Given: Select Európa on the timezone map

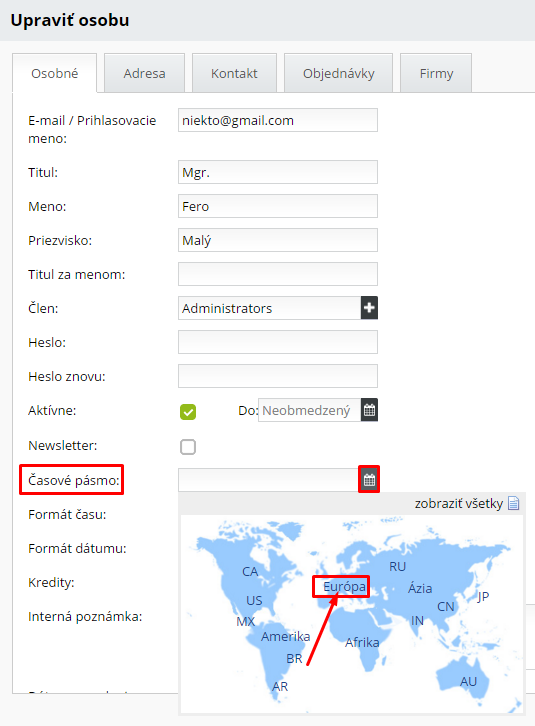Looking at the screenshot, I should [x=344, y=587].
